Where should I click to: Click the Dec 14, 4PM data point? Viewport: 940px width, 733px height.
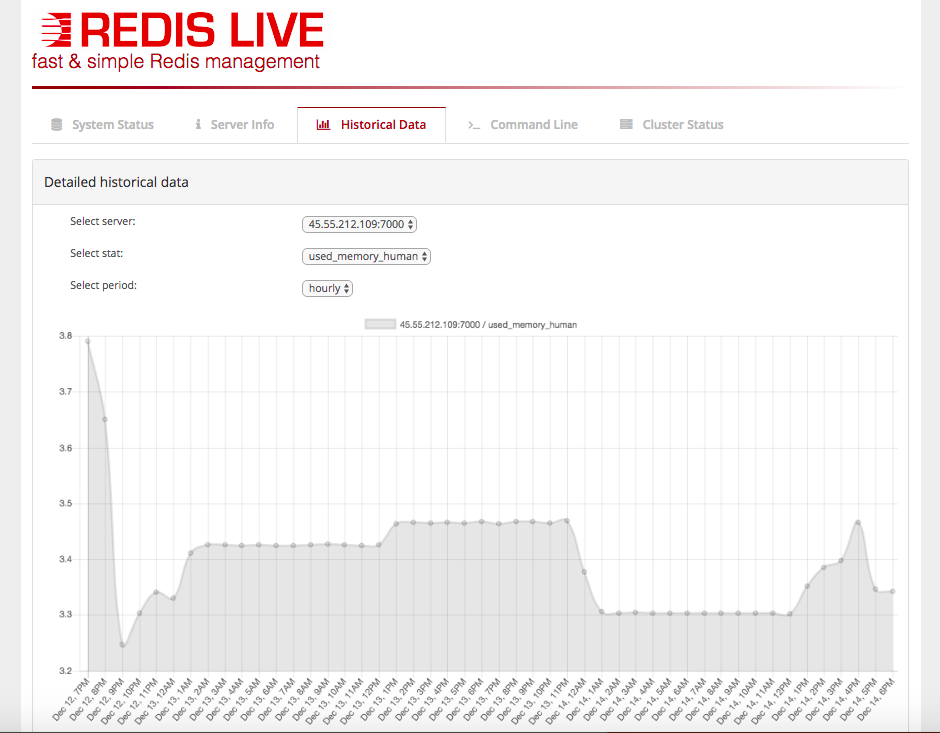[x=858, y=523]
